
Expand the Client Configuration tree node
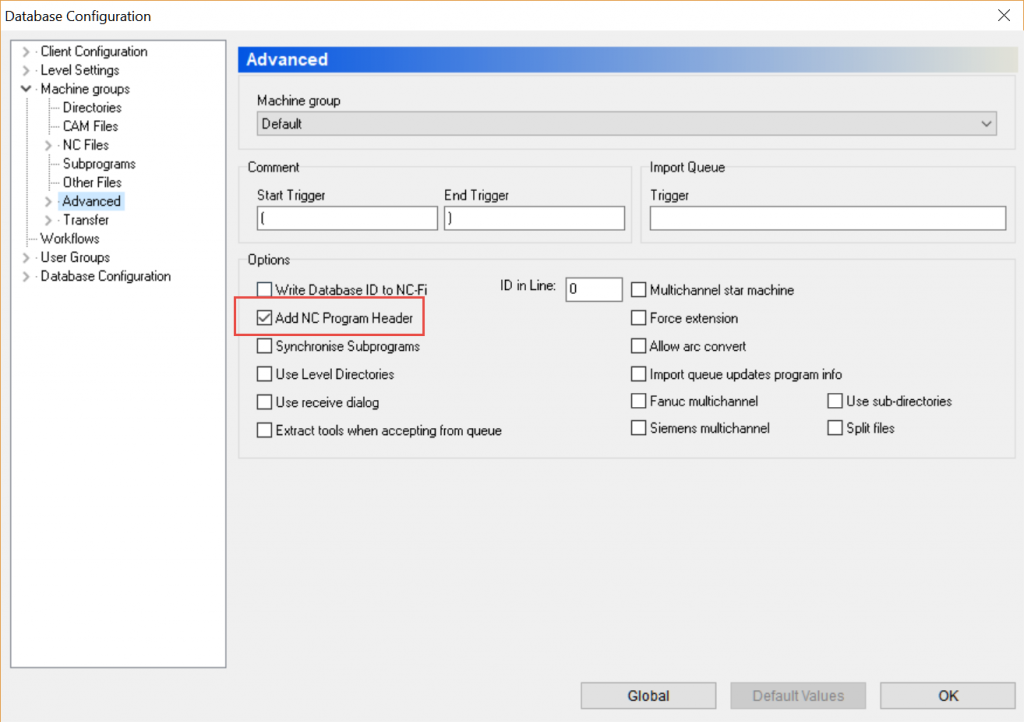26,52
